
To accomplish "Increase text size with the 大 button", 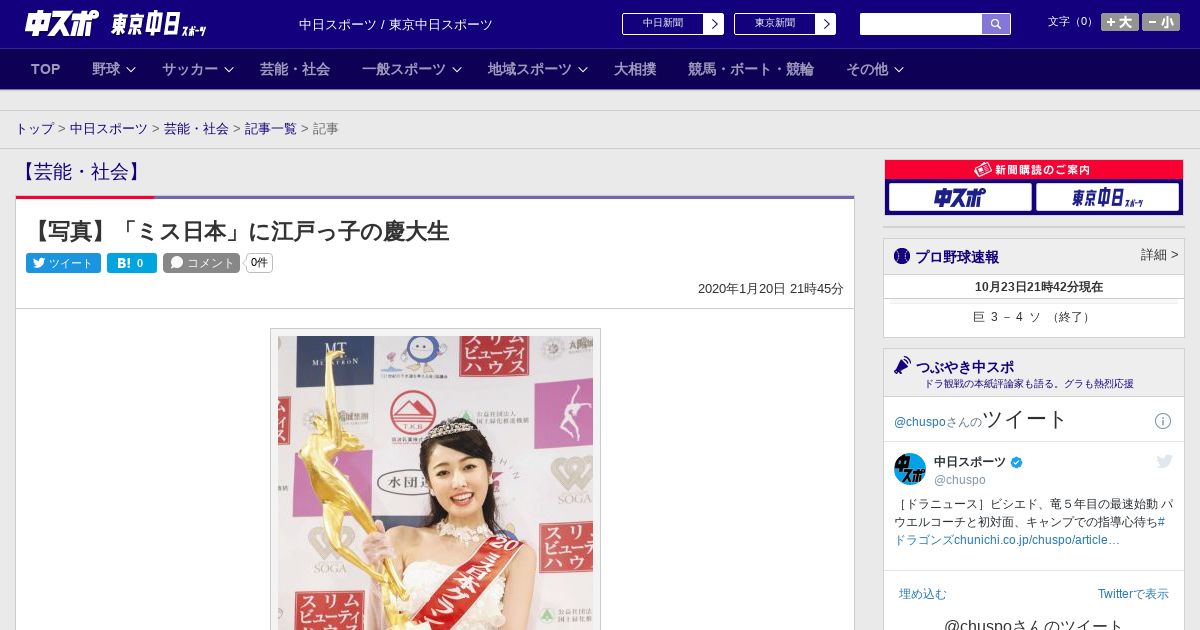I will (x=1120, y=22).
